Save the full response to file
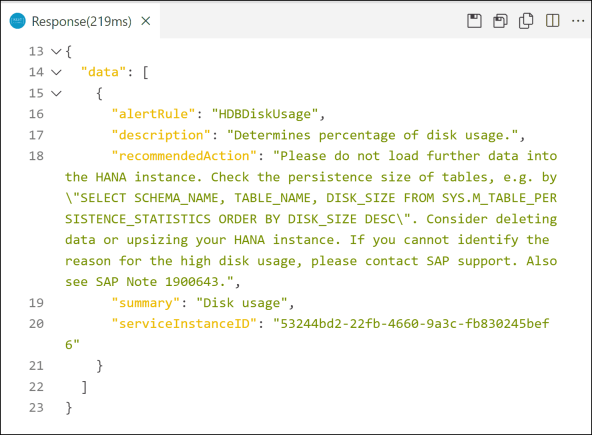The image size is (592, 435). [x=474, y=21]
